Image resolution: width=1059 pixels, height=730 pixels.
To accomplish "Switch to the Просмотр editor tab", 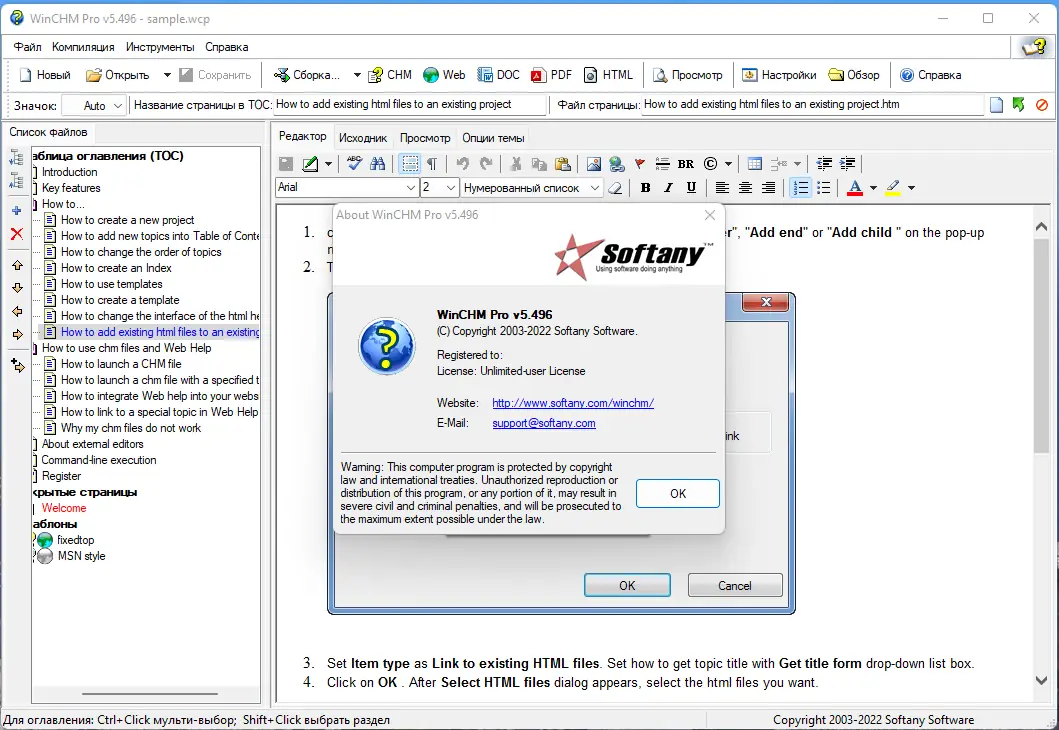I will 425,138.
